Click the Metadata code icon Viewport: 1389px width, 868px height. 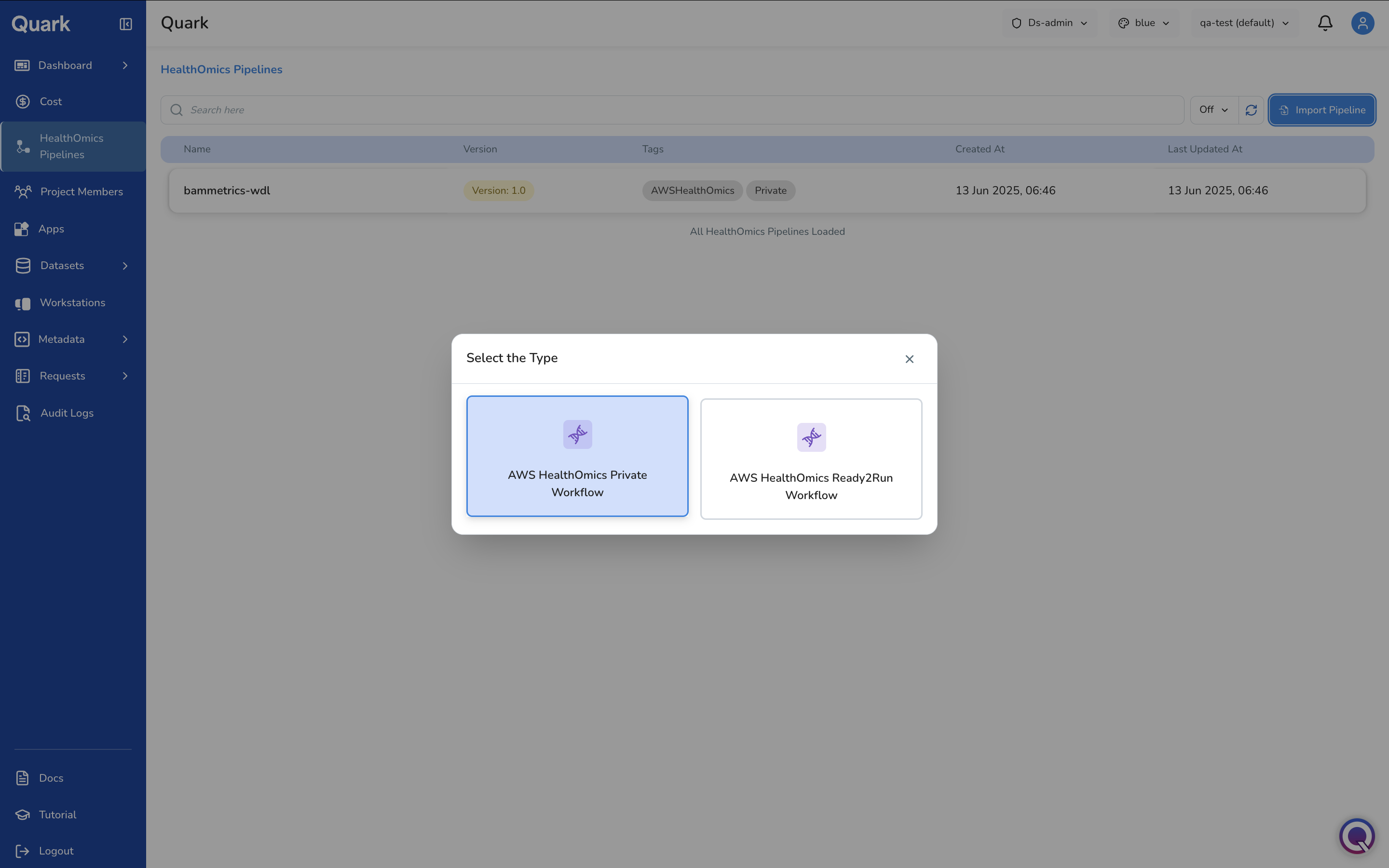click(x=22, y=339)
